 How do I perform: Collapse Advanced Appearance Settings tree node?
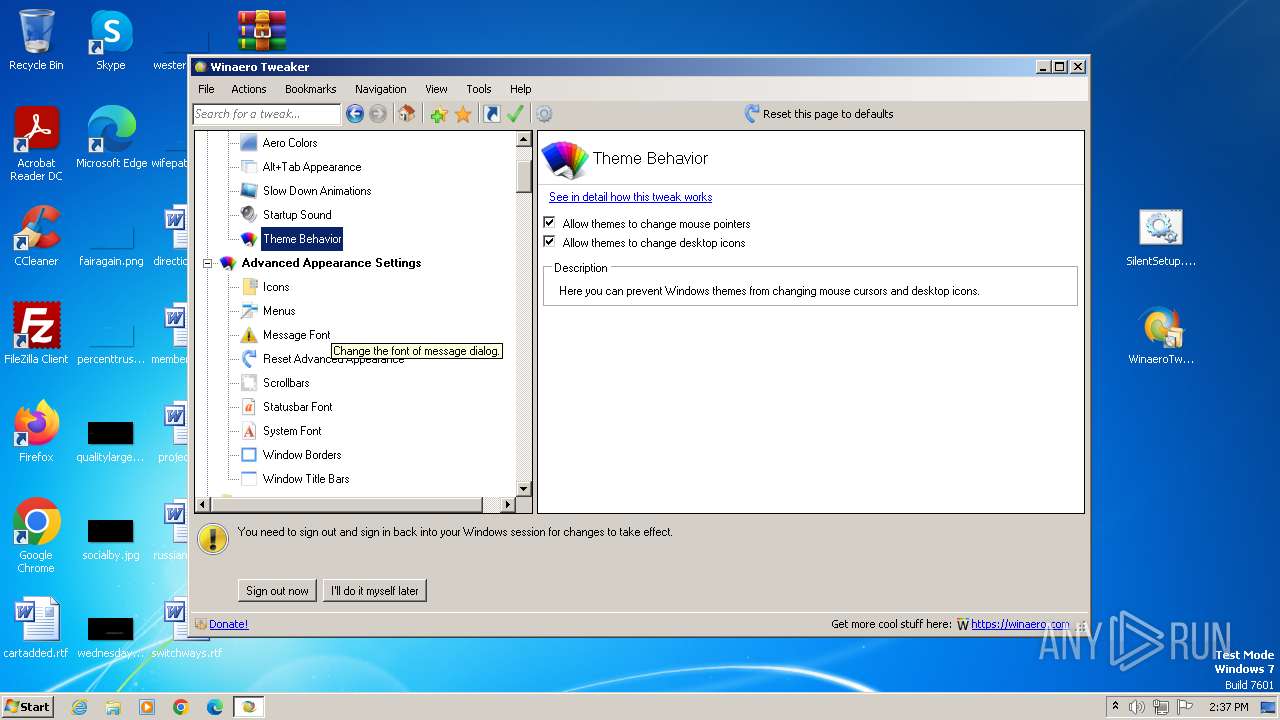(208, 264)
